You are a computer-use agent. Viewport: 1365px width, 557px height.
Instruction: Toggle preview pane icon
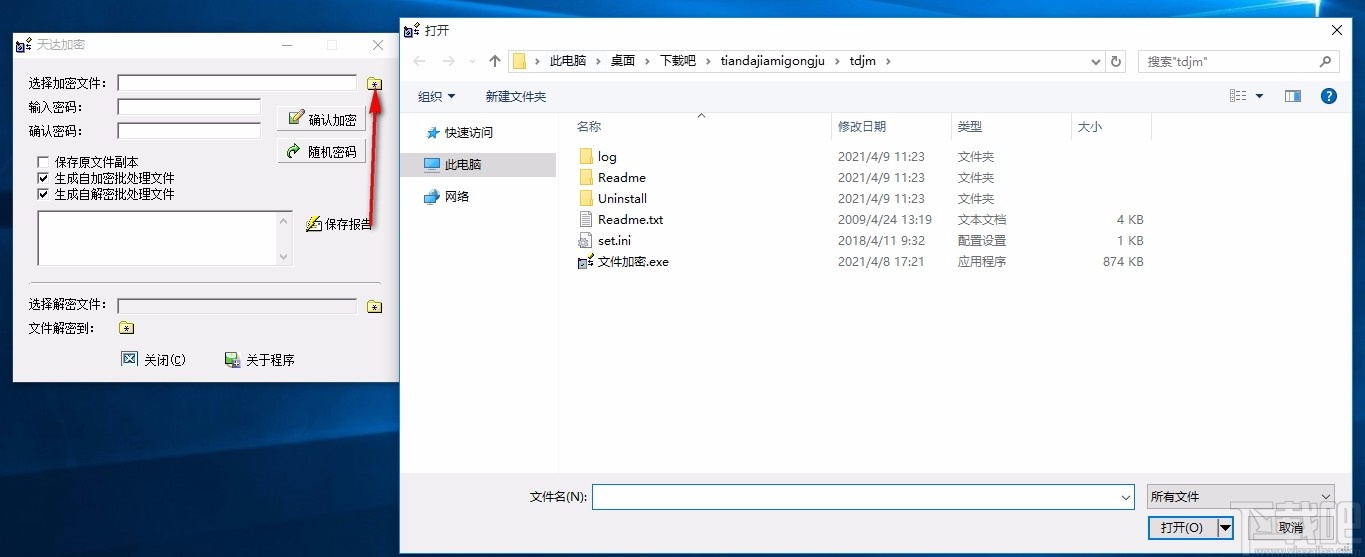coord(1293,96)
